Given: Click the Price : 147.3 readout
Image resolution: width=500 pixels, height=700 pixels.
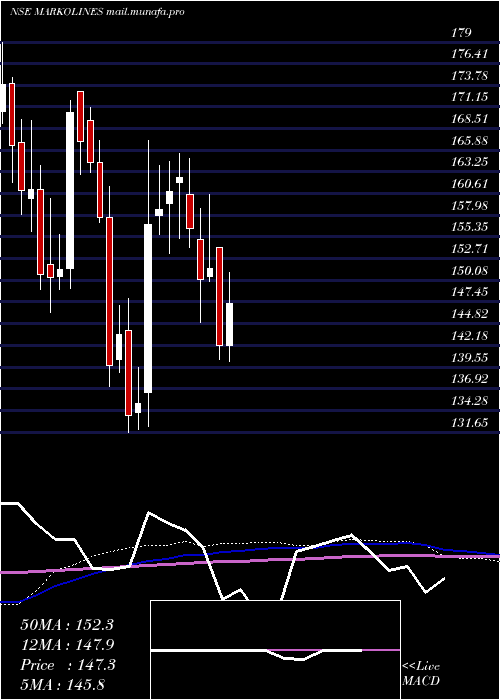Looking at the screenshot, I should 68,665.
